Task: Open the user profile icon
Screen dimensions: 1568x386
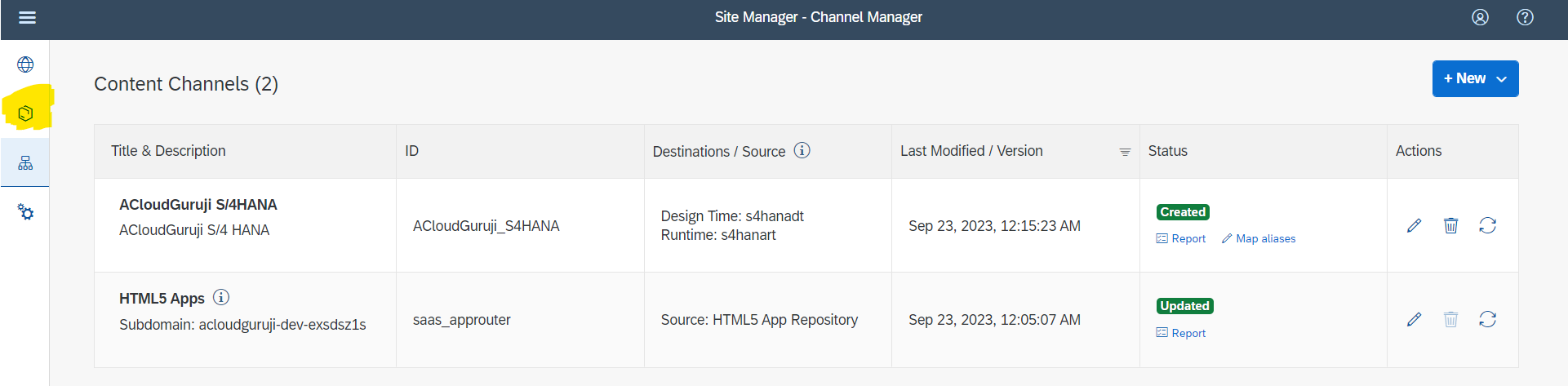Action: coord(1480,17)
